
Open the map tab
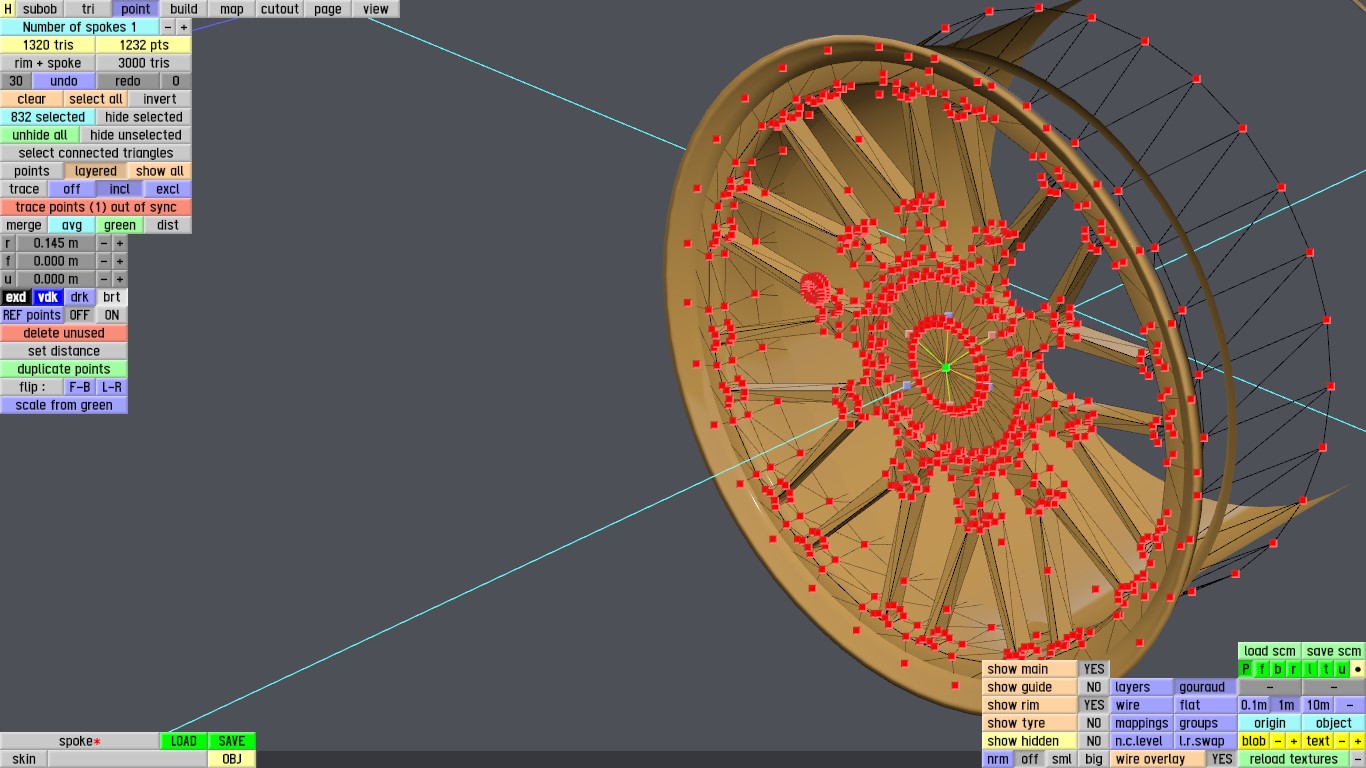pos(232,9)
